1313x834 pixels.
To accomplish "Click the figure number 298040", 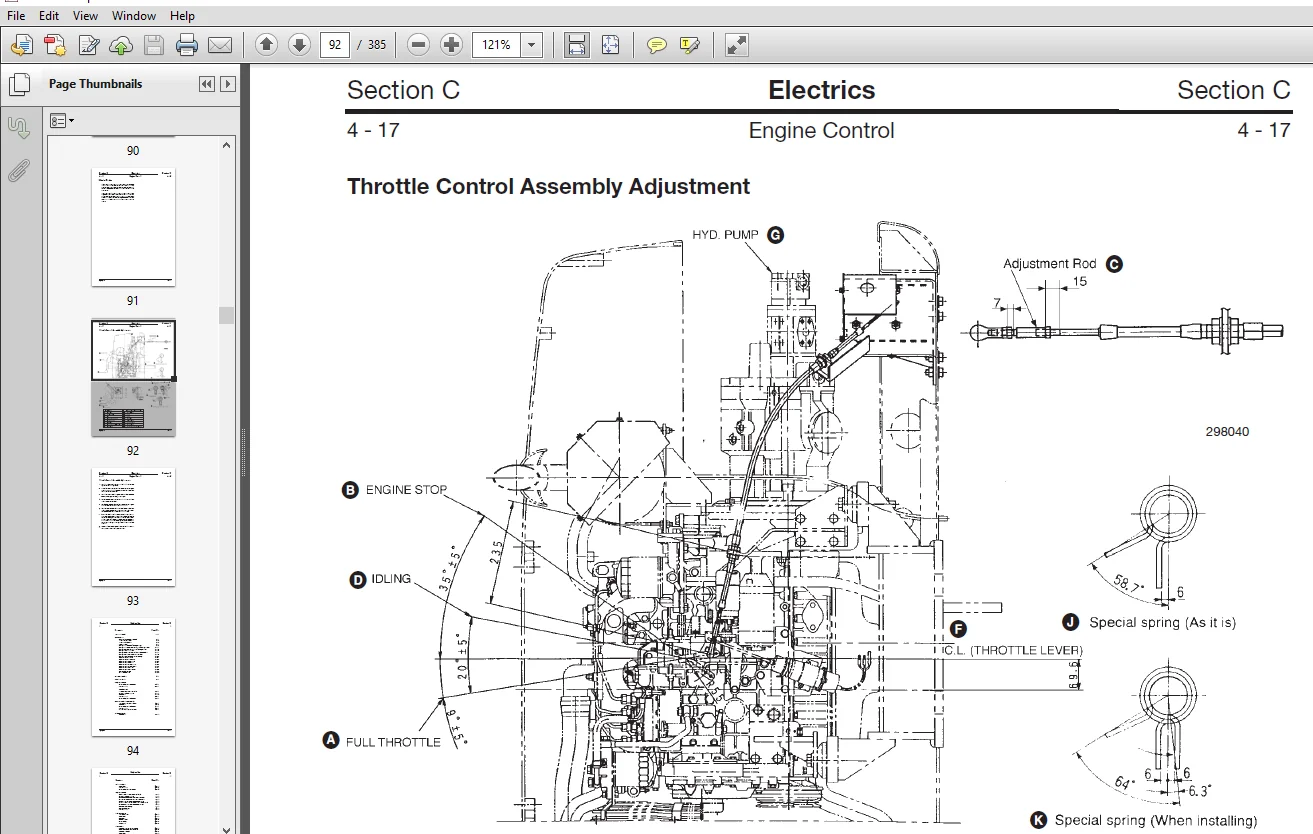I will pyautogui.click(x=1227, y=433).
